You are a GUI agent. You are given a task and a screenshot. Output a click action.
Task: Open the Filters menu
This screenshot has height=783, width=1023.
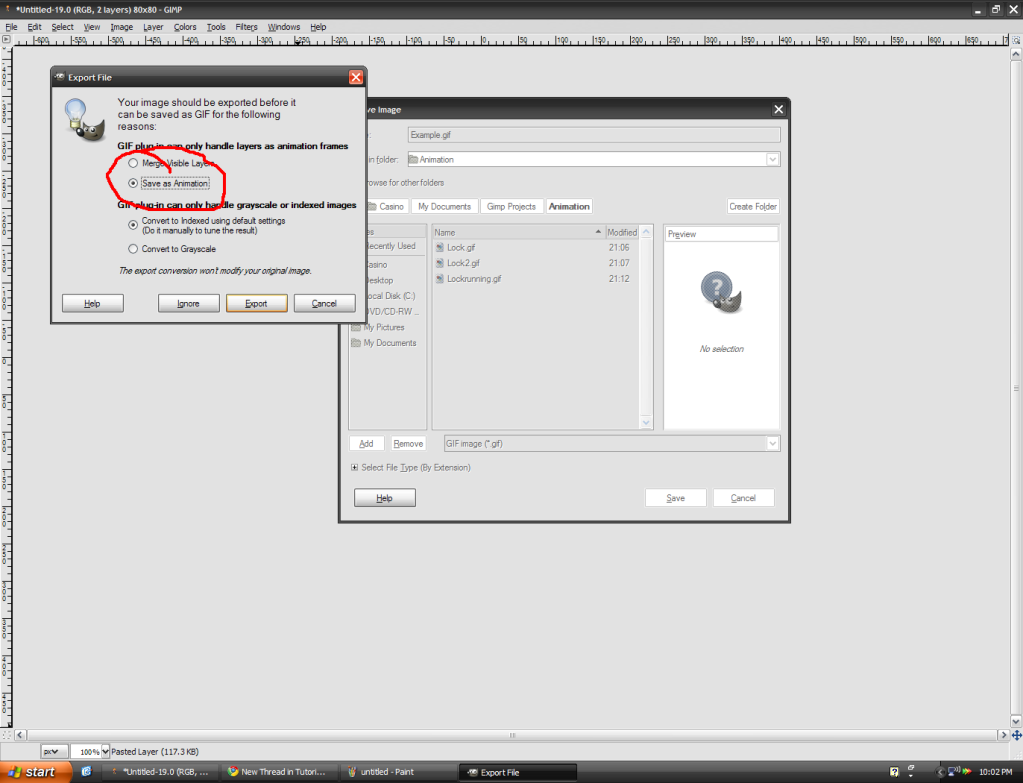pyautogui.click(x=246, y=27)
